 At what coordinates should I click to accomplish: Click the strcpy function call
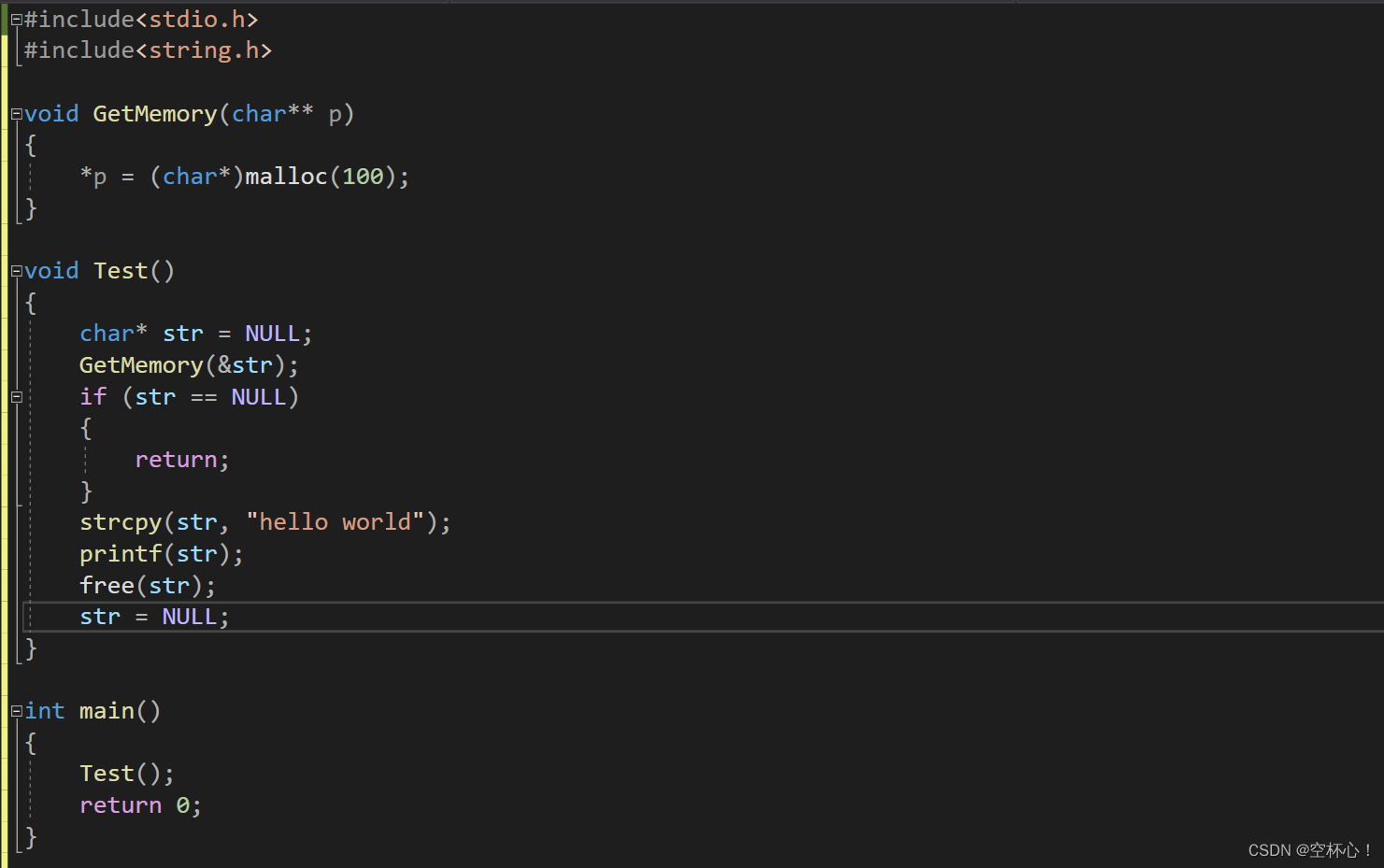265,522
